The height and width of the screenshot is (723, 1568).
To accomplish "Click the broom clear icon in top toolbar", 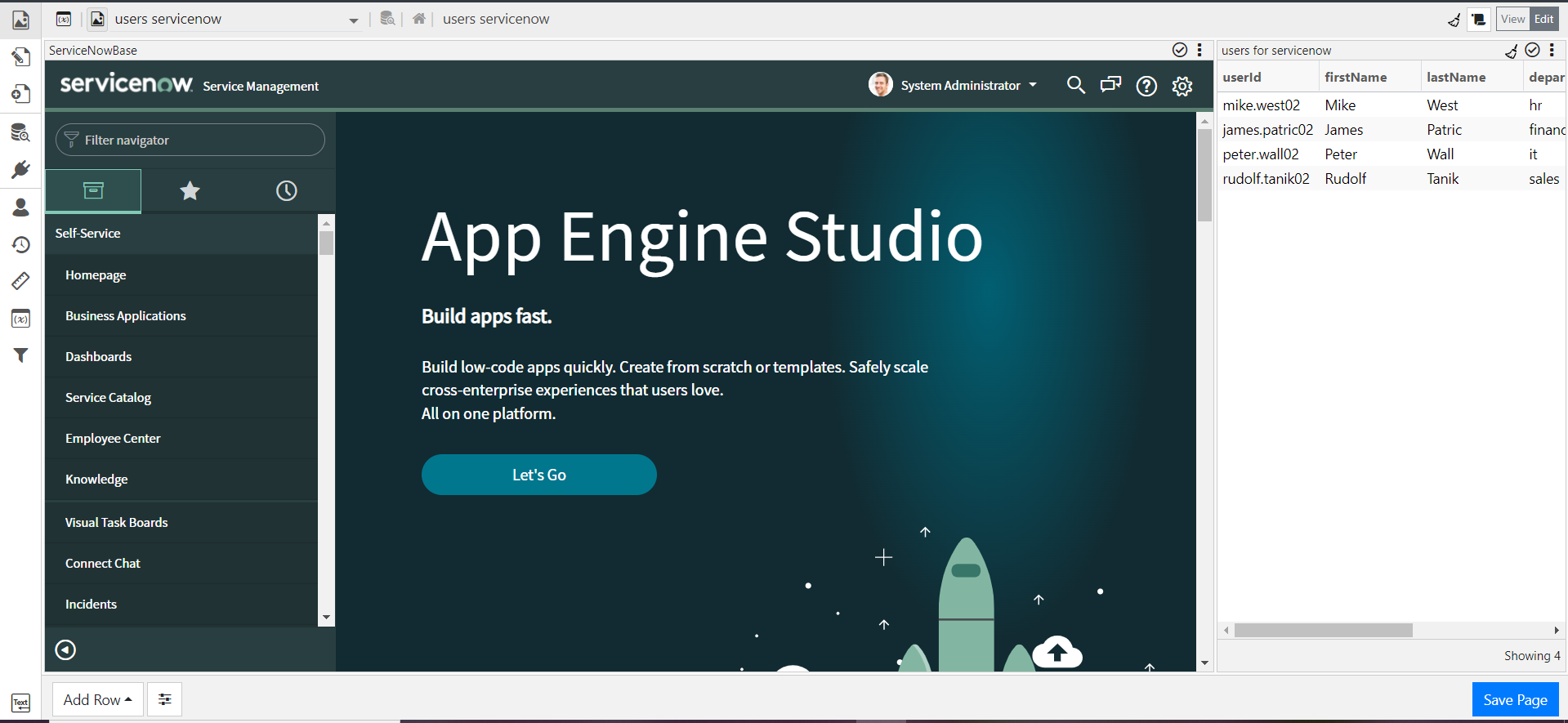I will tap(1454, 20).
